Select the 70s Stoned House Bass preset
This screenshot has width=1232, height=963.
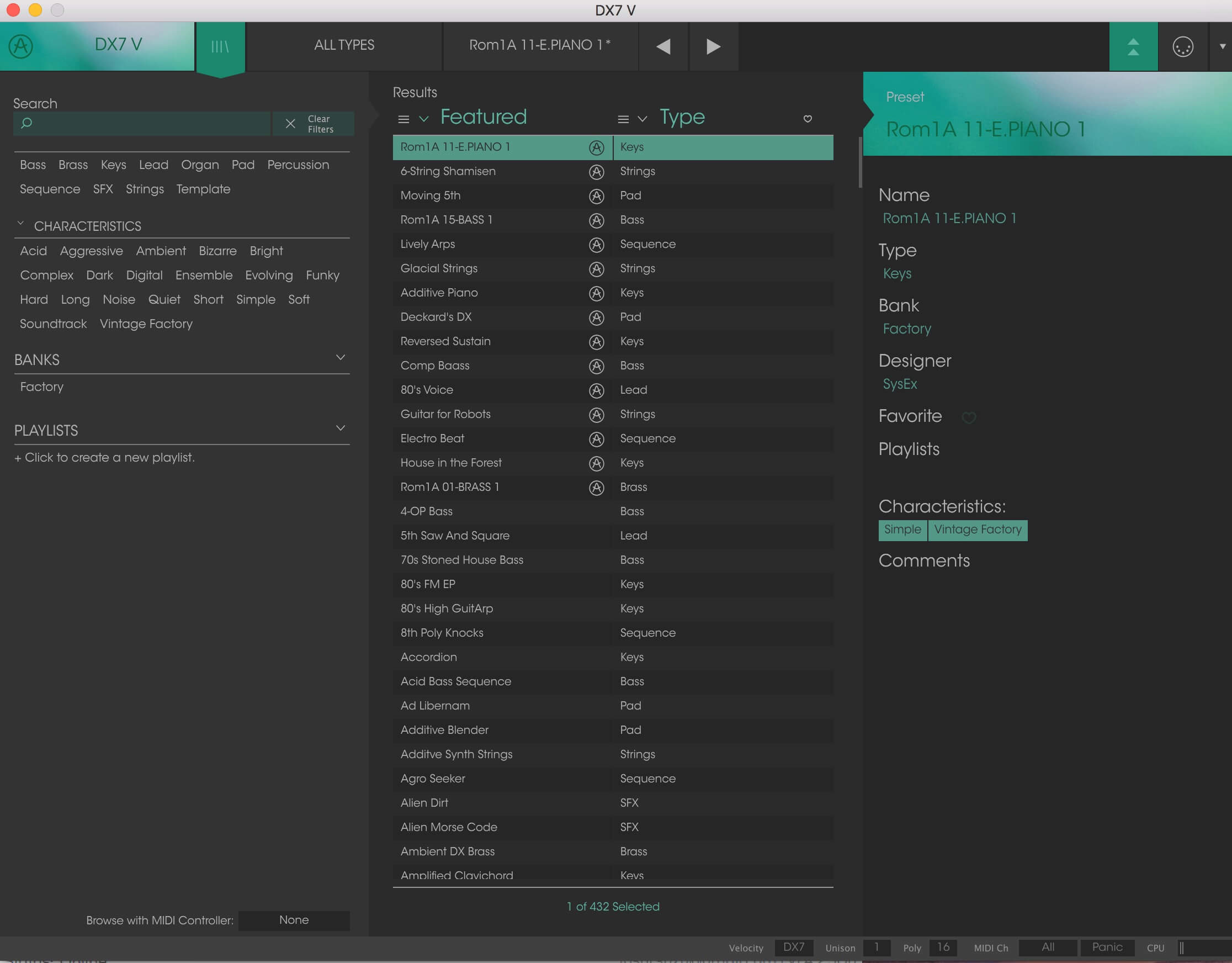[x=613, y=560]
